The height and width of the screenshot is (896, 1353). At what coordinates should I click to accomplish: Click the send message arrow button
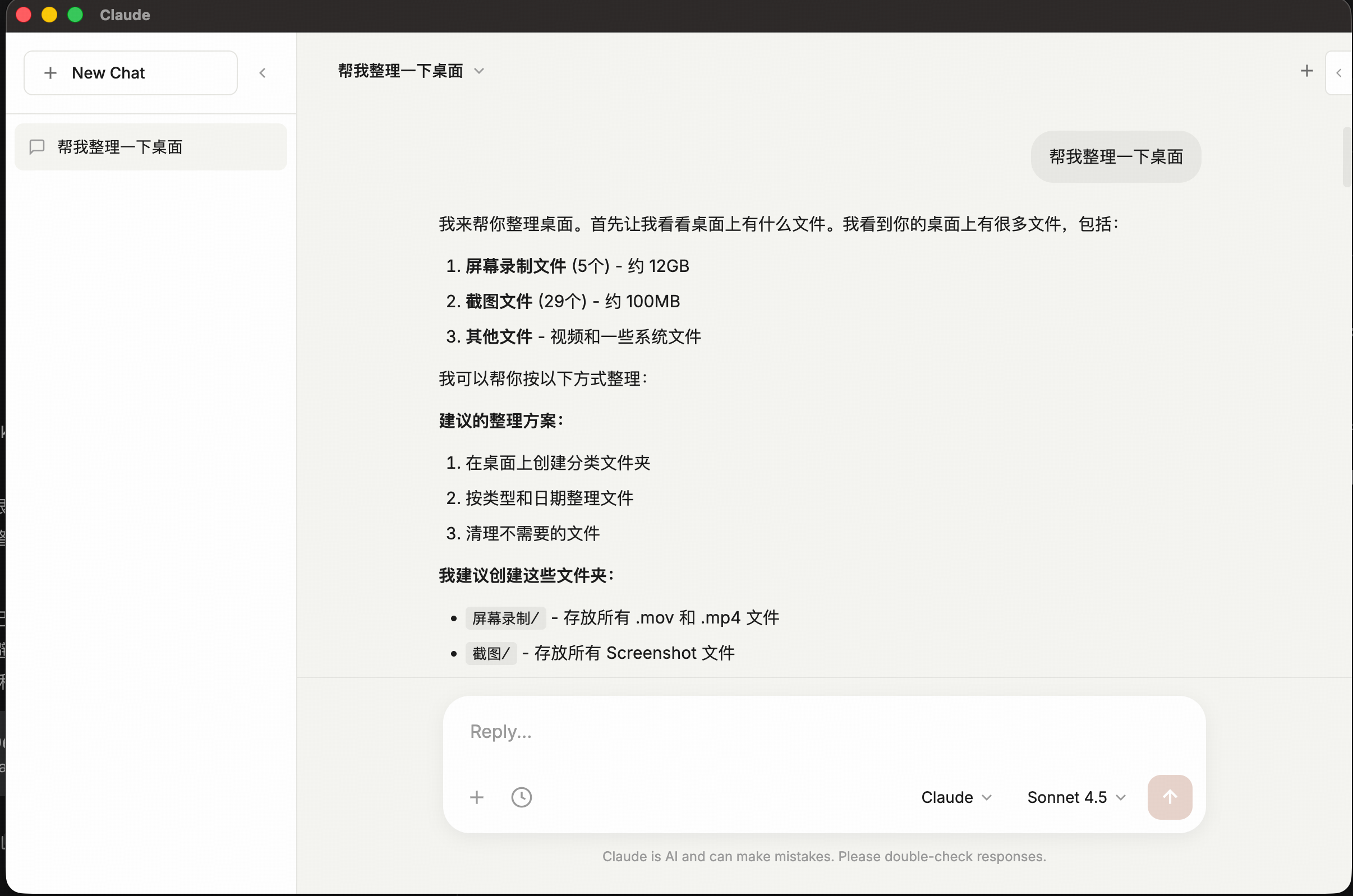click(x=1169, y=797)
